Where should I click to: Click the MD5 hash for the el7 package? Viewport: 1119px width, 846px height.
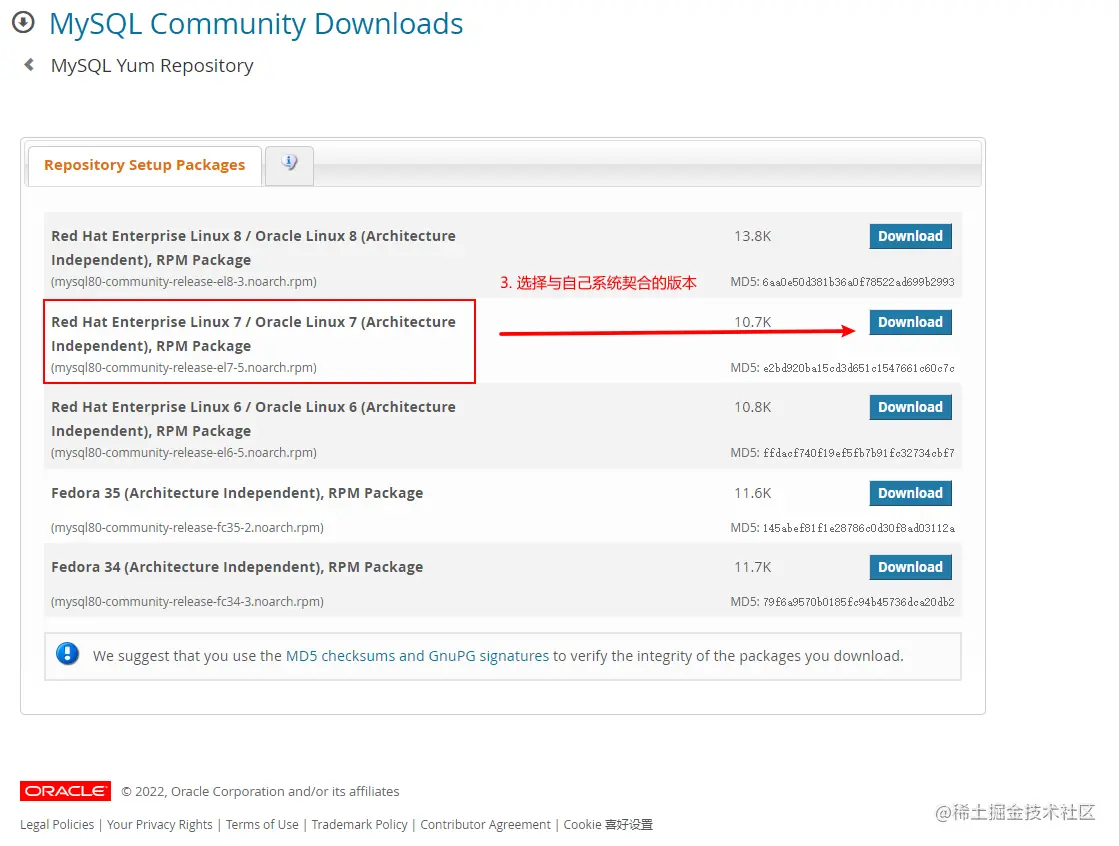point(858,368)
